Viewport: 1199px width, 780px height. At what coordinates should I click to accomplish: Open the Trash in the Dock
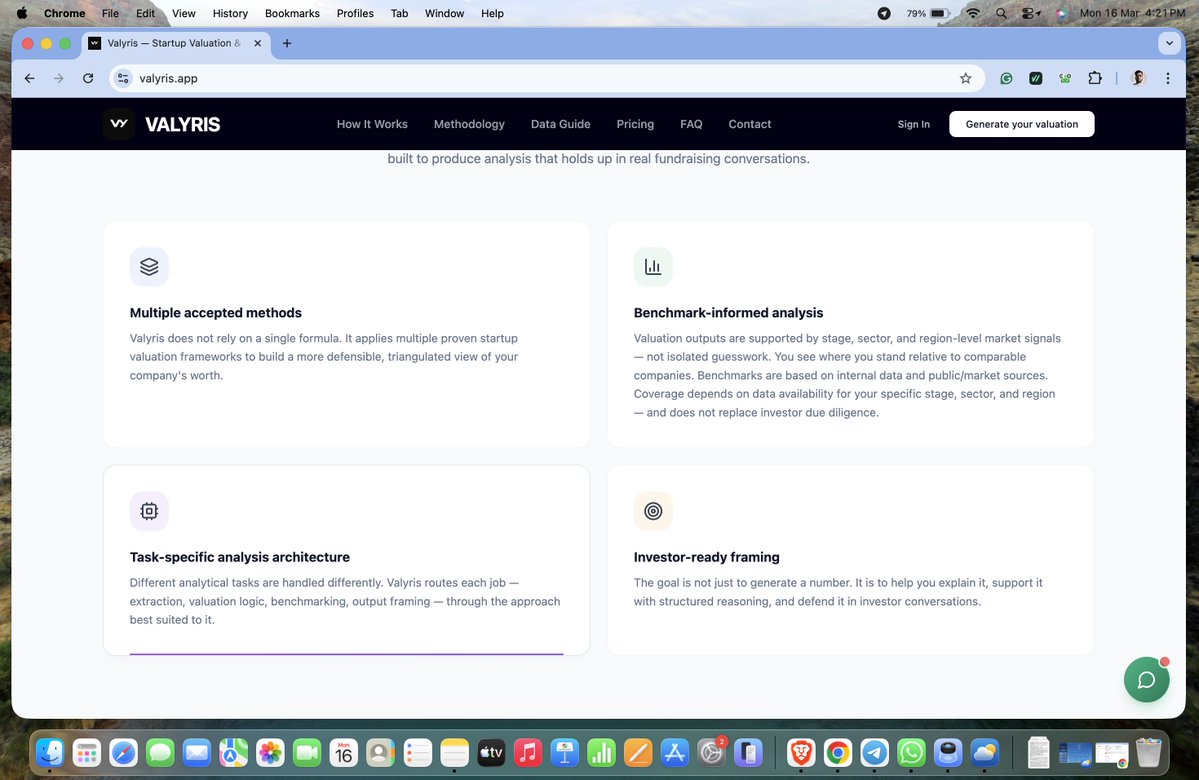(1149, 753)
